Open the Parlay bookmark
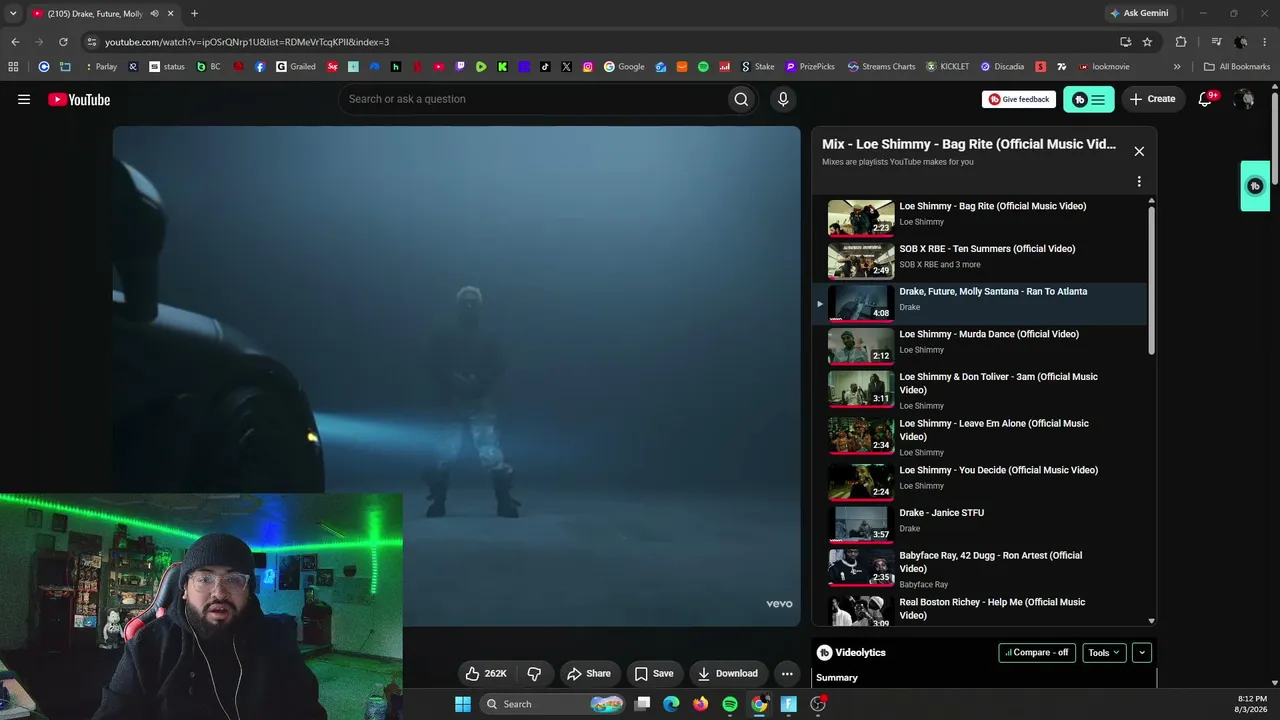This screenshot has width=1280, height=720. [101, 67]
